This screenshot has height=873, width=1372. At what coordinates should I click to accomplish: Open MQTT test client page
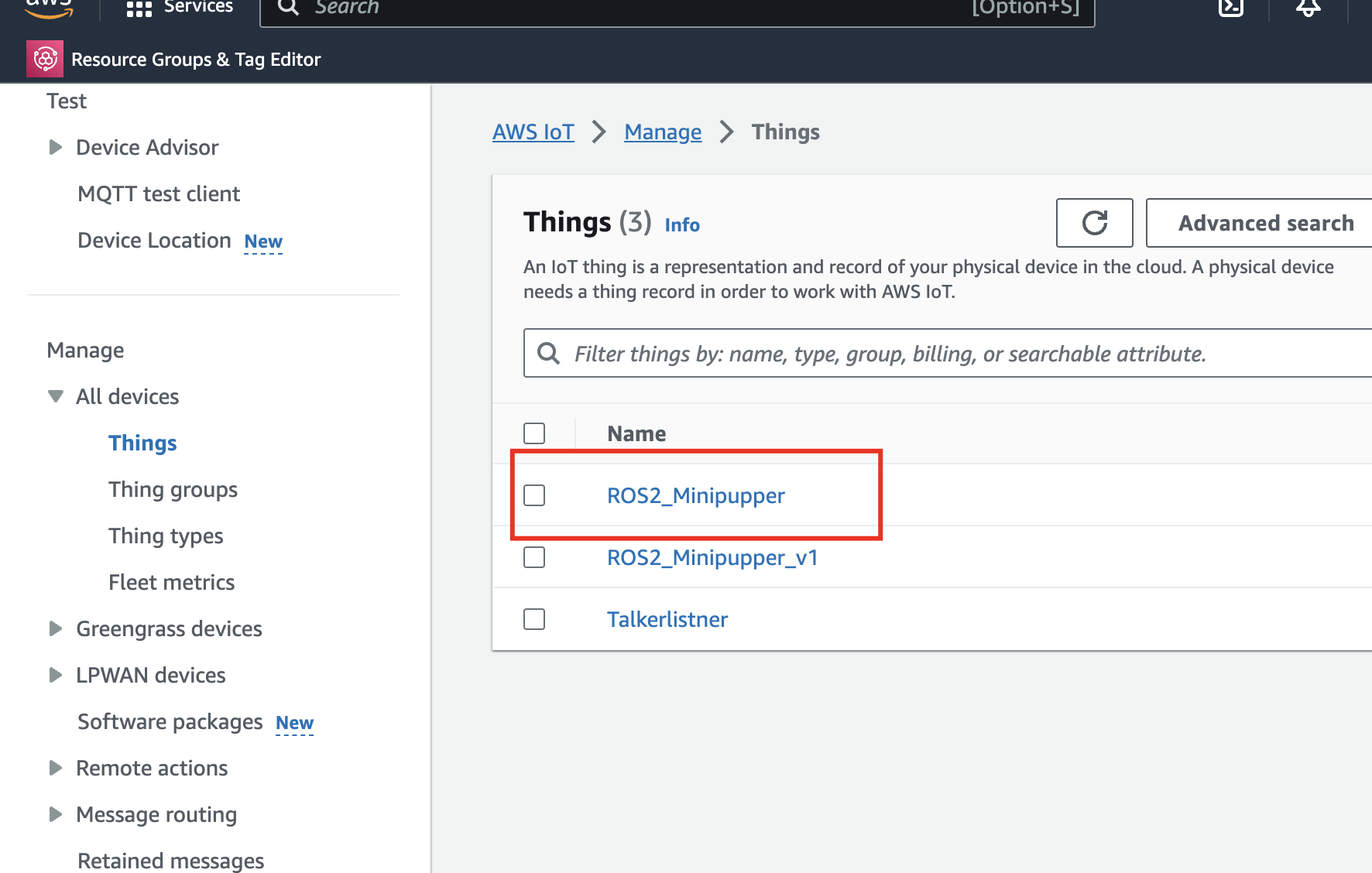click(x=159, y=193)
